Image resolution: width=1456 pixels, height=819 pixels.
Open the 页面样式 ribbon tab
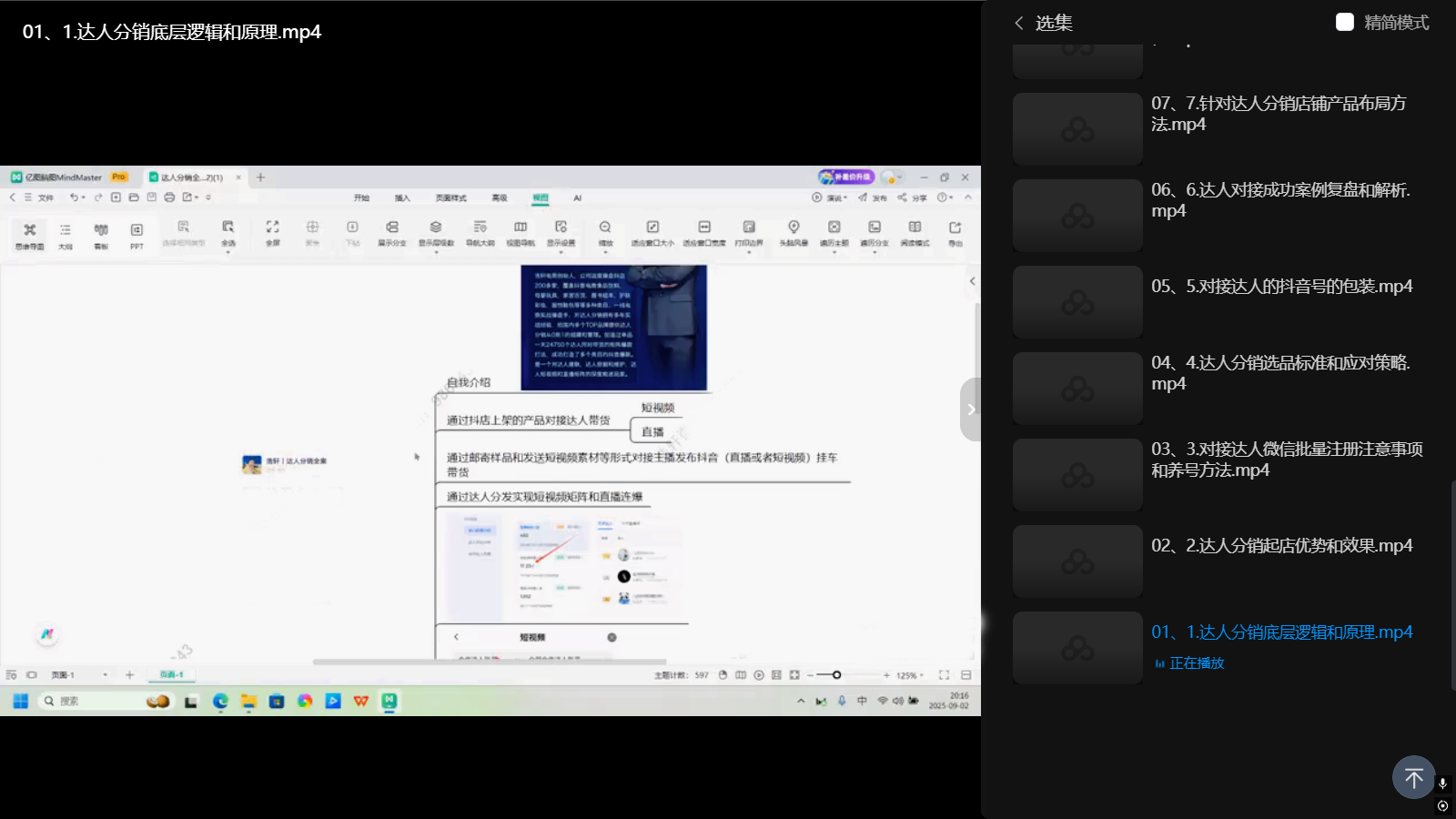(450, 197)
